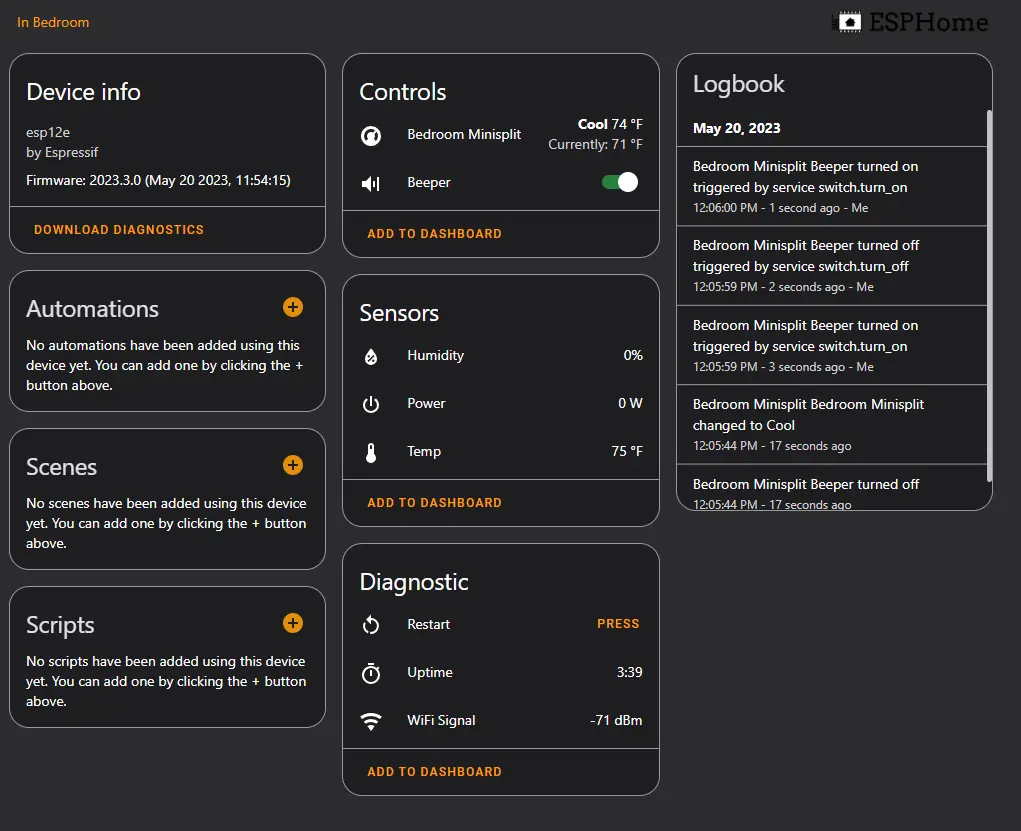Click the Humidity water drop icon
This screenshot has width=1021, height=831.
pyautogui.click(x=371, y=356)
